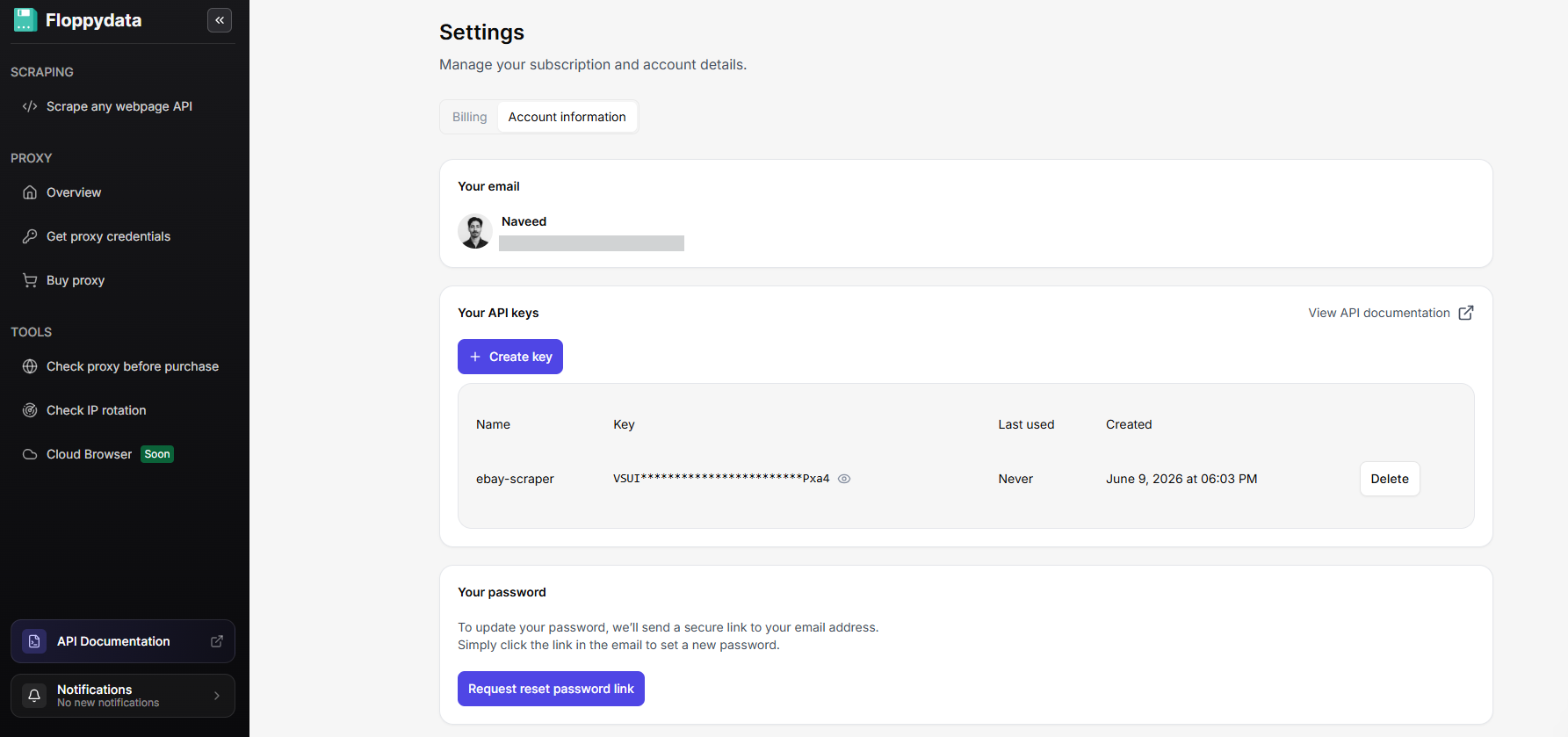The width and height of the screenshot is (1568, 737).
Task: Click the cloud icon beside Cloud Browser
Action: click(30, 454)
